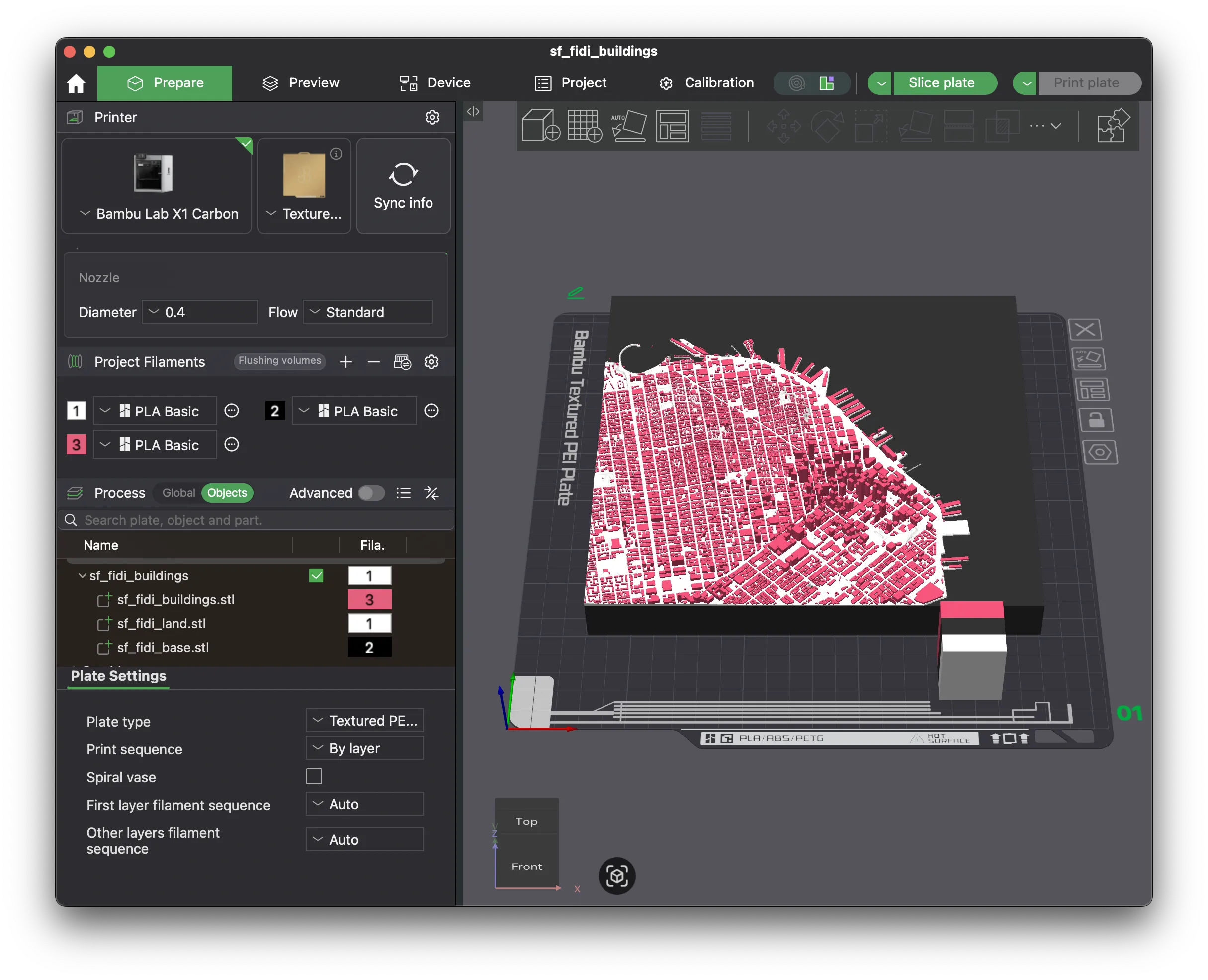This screenshot has height=980, width=1208.
Task: Open process settings list icon
Action: [403, 493]
